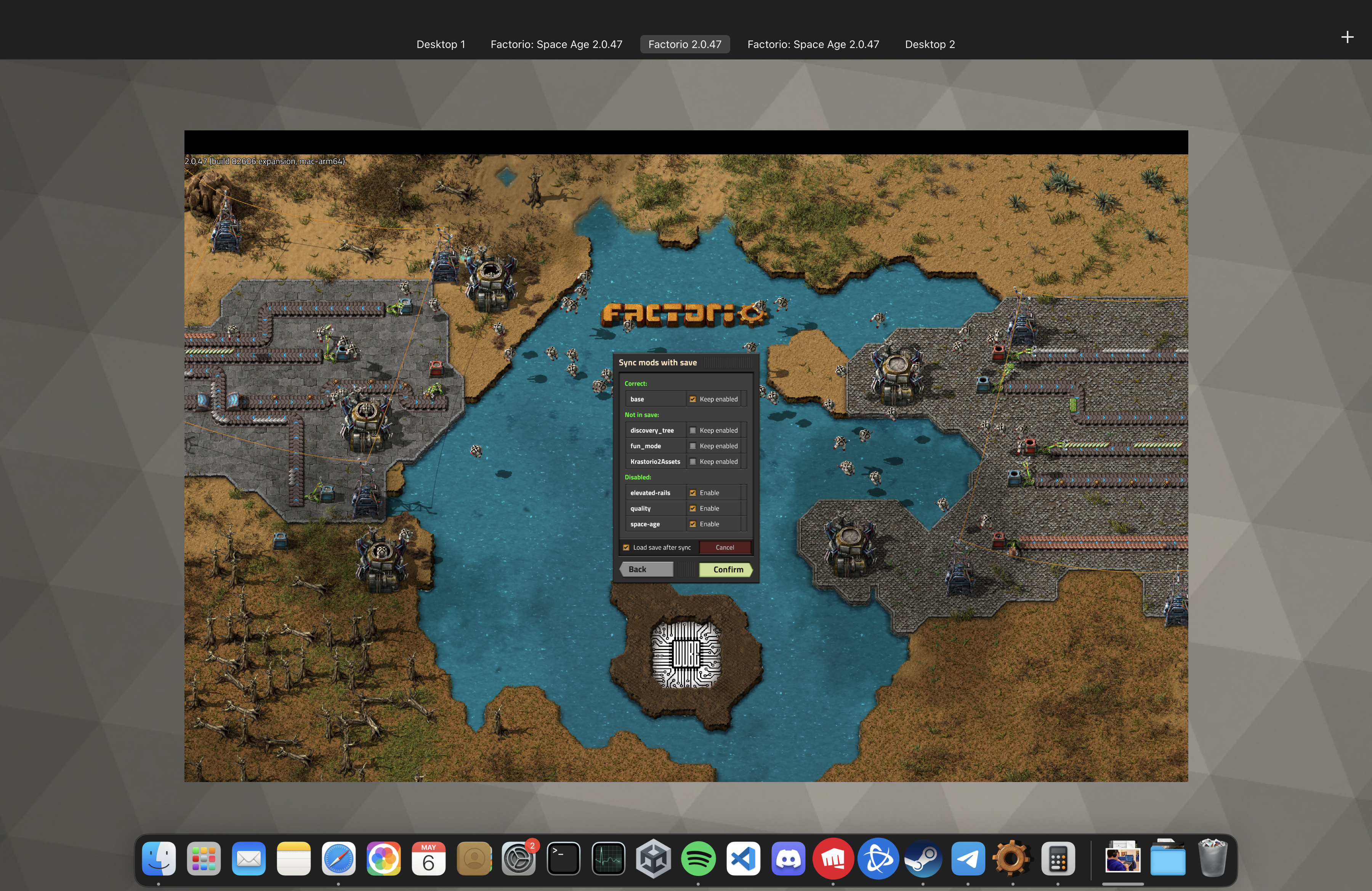Click the green Confirm button
The image size is (1372, 891).
(726, 569)
